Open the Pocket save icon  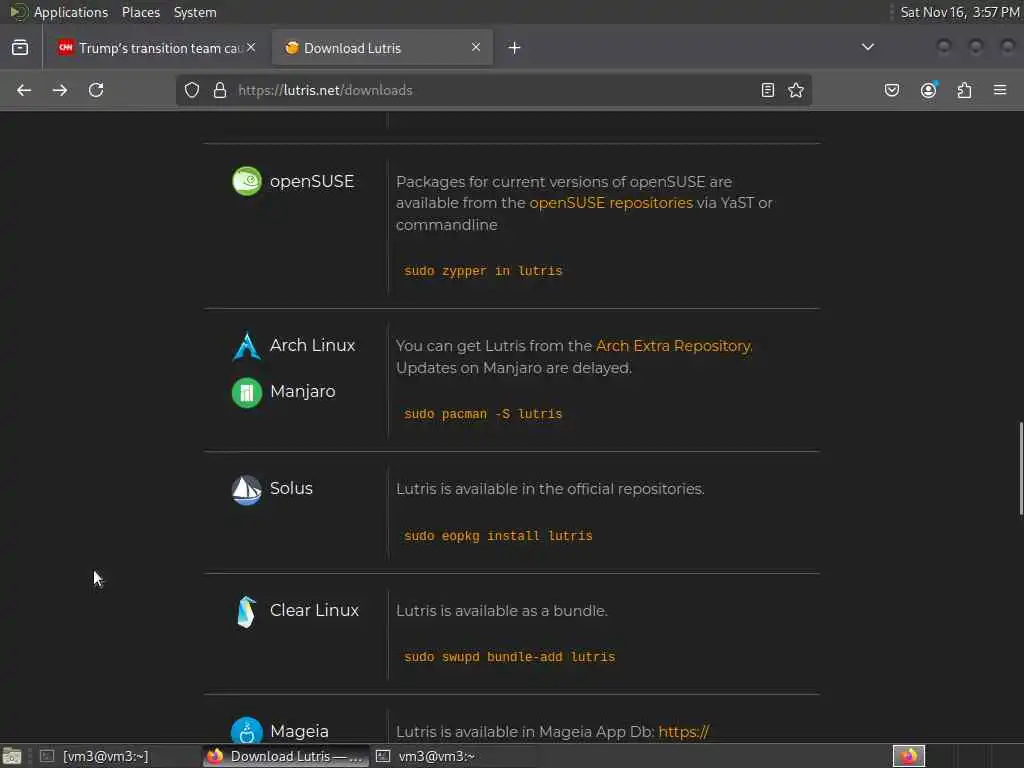click(x=891, y=90)
